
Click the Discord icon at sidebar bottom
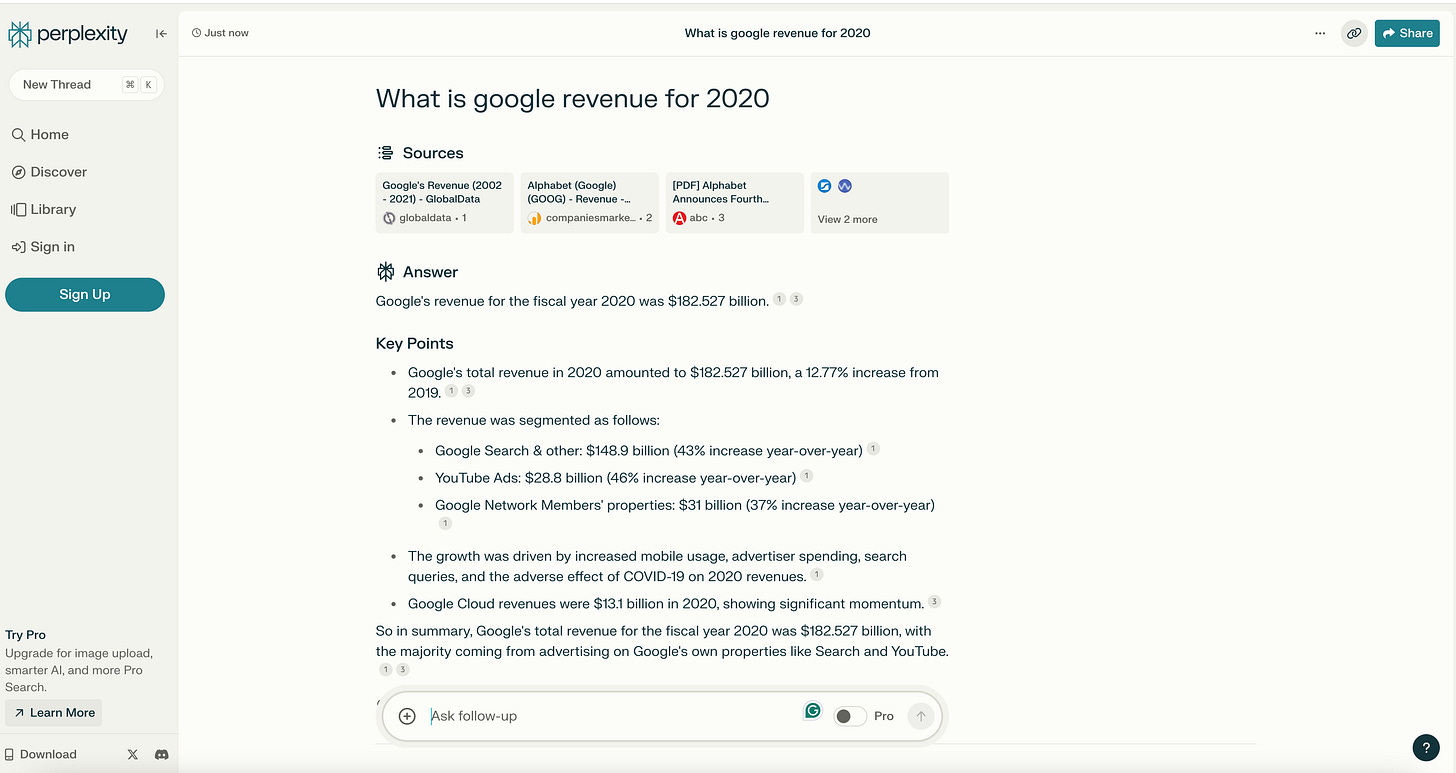pyautogui.click(x=161, y=754)
